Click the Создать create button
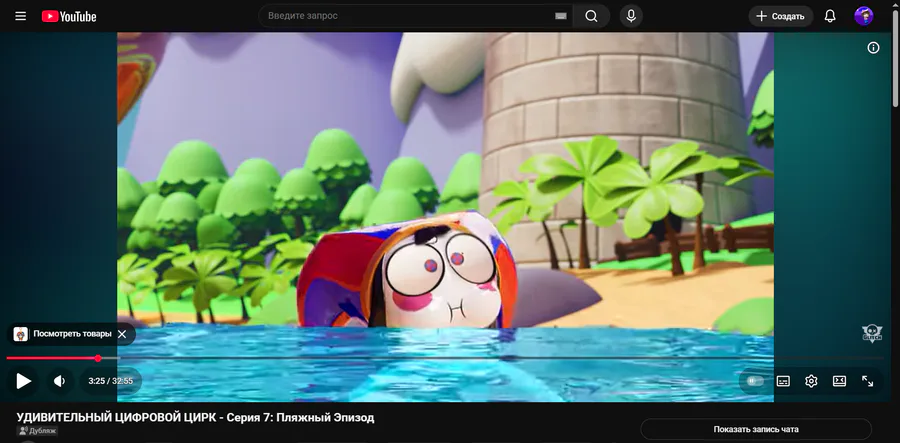Screen dimensions: 900x443 pos(781,17)
